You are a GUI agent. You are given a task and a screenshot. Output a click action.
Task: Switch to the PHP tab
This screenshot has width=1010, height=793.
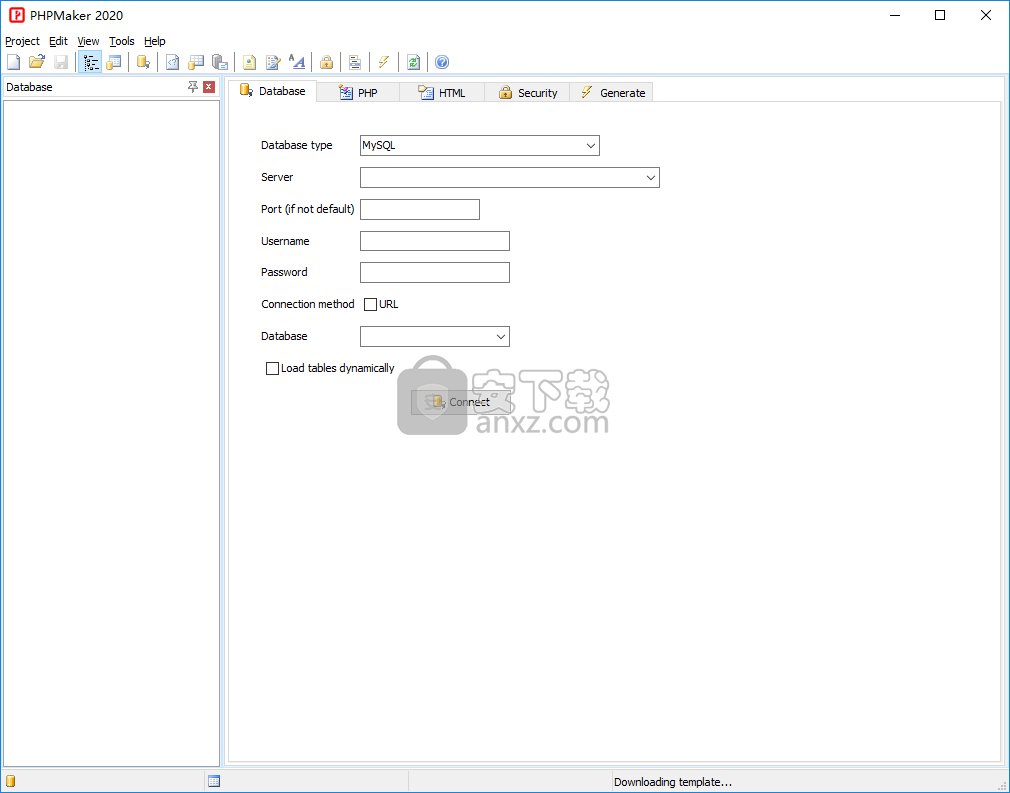[x=358, y=93]
